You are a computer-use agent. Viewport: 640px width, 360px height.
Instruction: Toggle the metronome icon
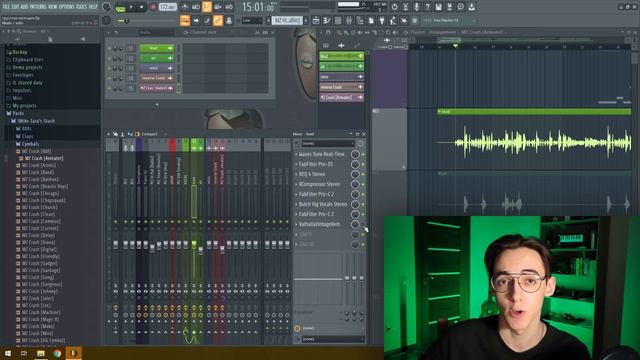pyautogui.click(x=185, y=7)
